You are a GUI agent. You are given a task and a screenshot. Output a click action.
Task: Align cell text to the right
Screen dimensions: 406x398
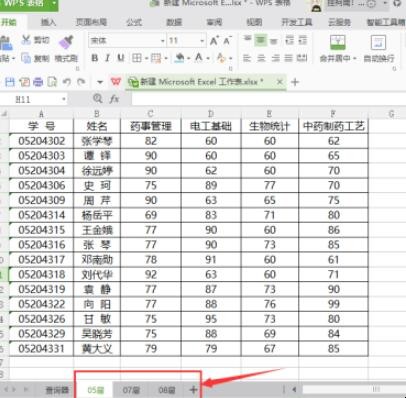[x=275, y=58]
